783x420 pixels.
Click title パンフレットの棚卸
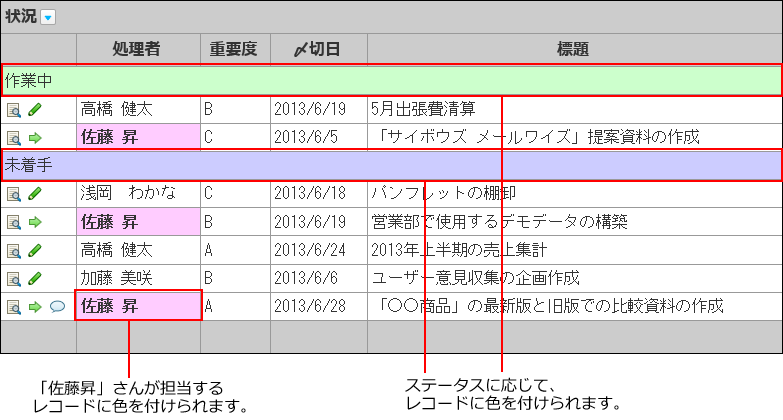click(x=443, y=193)
